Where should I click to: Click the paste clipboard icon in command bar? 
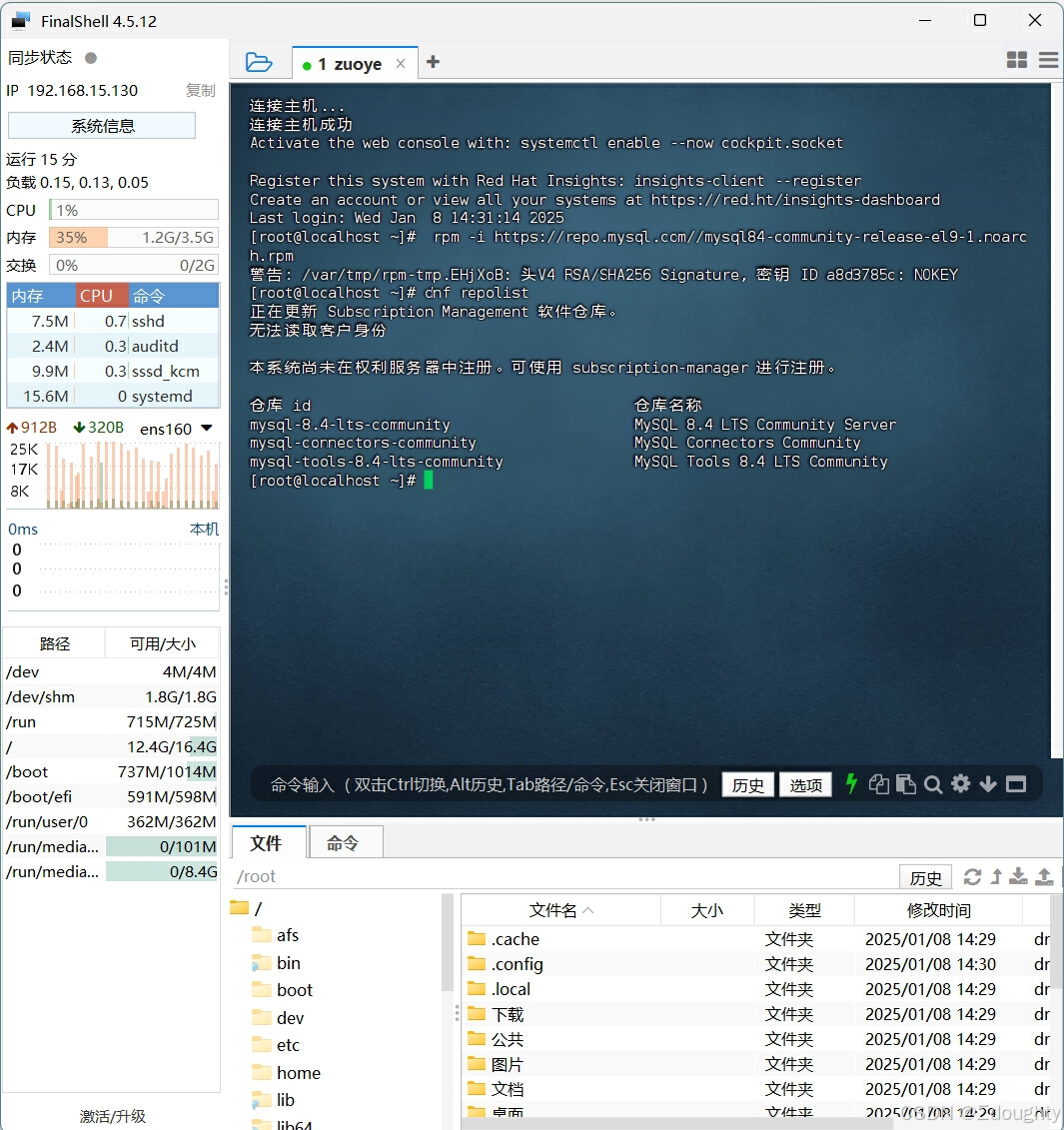[905, 784]
